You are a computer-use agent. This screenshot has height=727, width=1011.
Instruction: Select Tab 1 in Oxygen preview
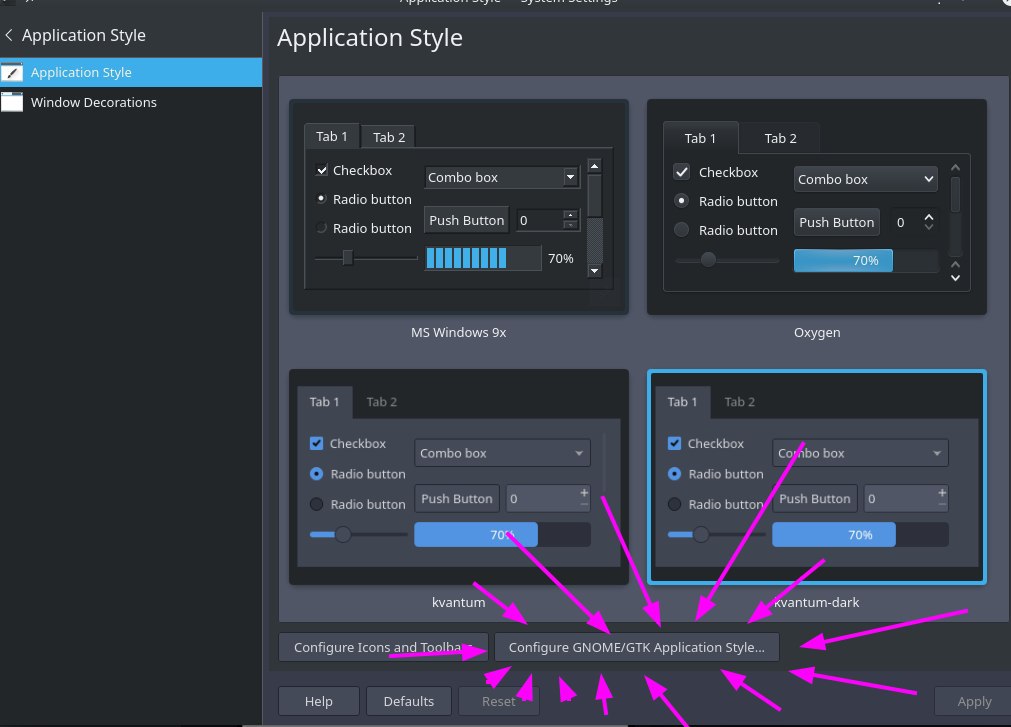700,138
